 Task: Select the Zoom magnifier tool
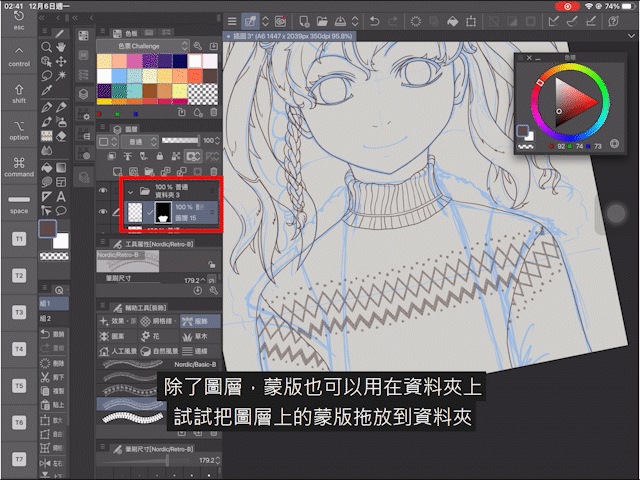coord(47,47)
